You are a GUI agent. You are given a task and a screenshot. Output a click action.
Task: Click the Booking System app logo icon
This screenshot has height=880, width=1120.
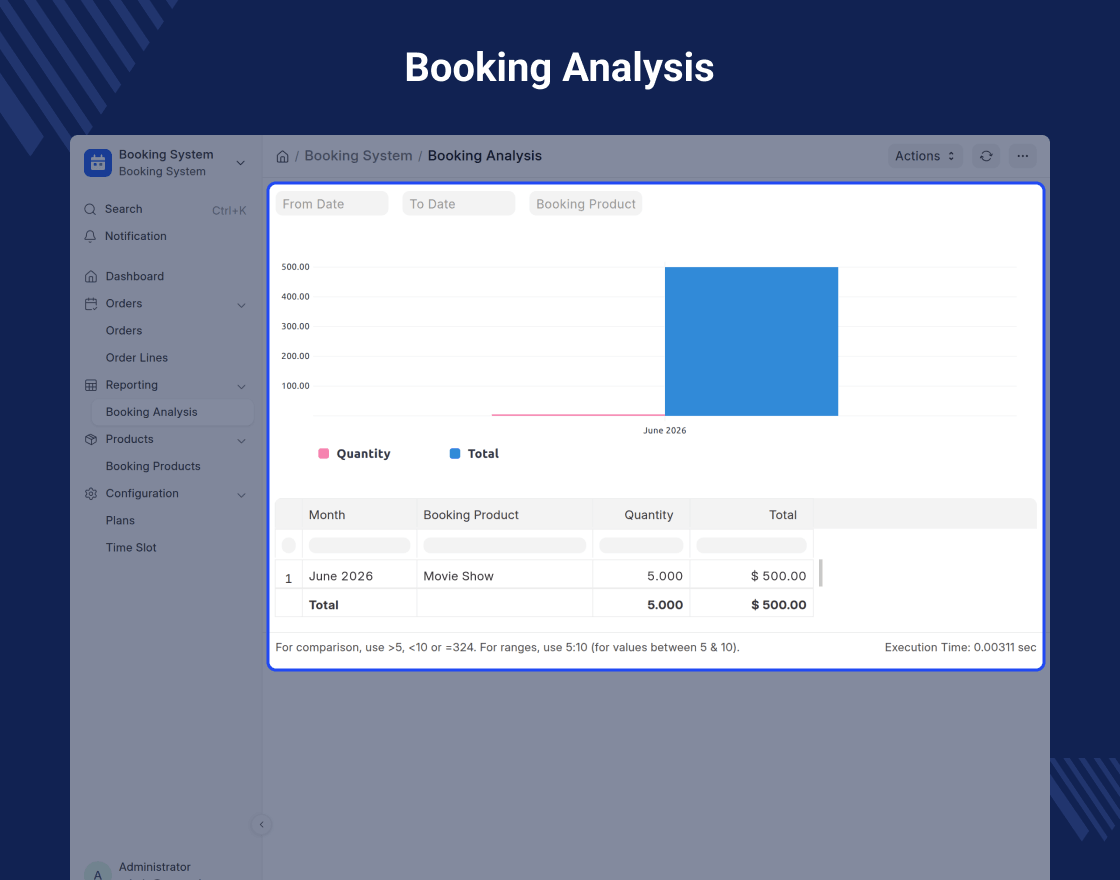click(98, 163)
